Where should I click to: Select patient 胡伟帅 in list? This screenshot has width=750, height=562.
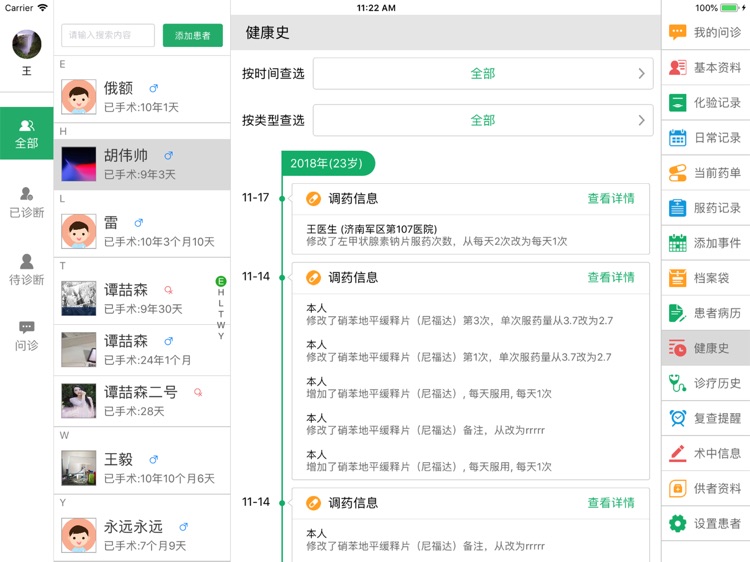[142, 164]
